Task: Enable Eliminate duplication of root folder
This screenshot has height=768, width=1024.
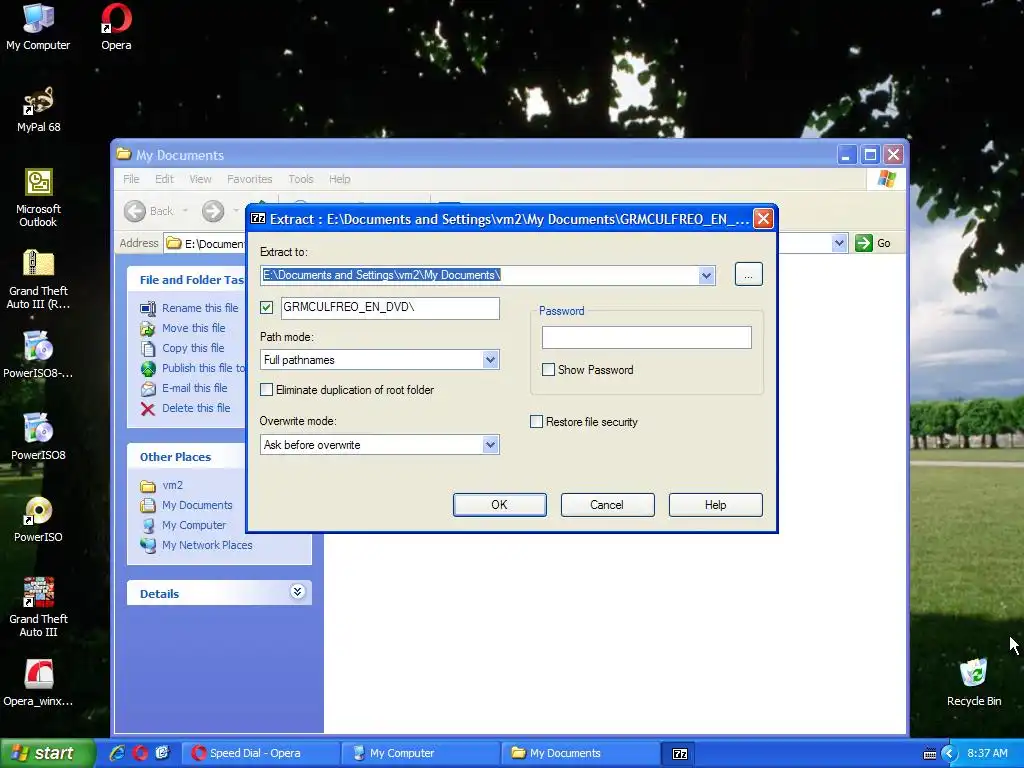Action: [266, 390]
